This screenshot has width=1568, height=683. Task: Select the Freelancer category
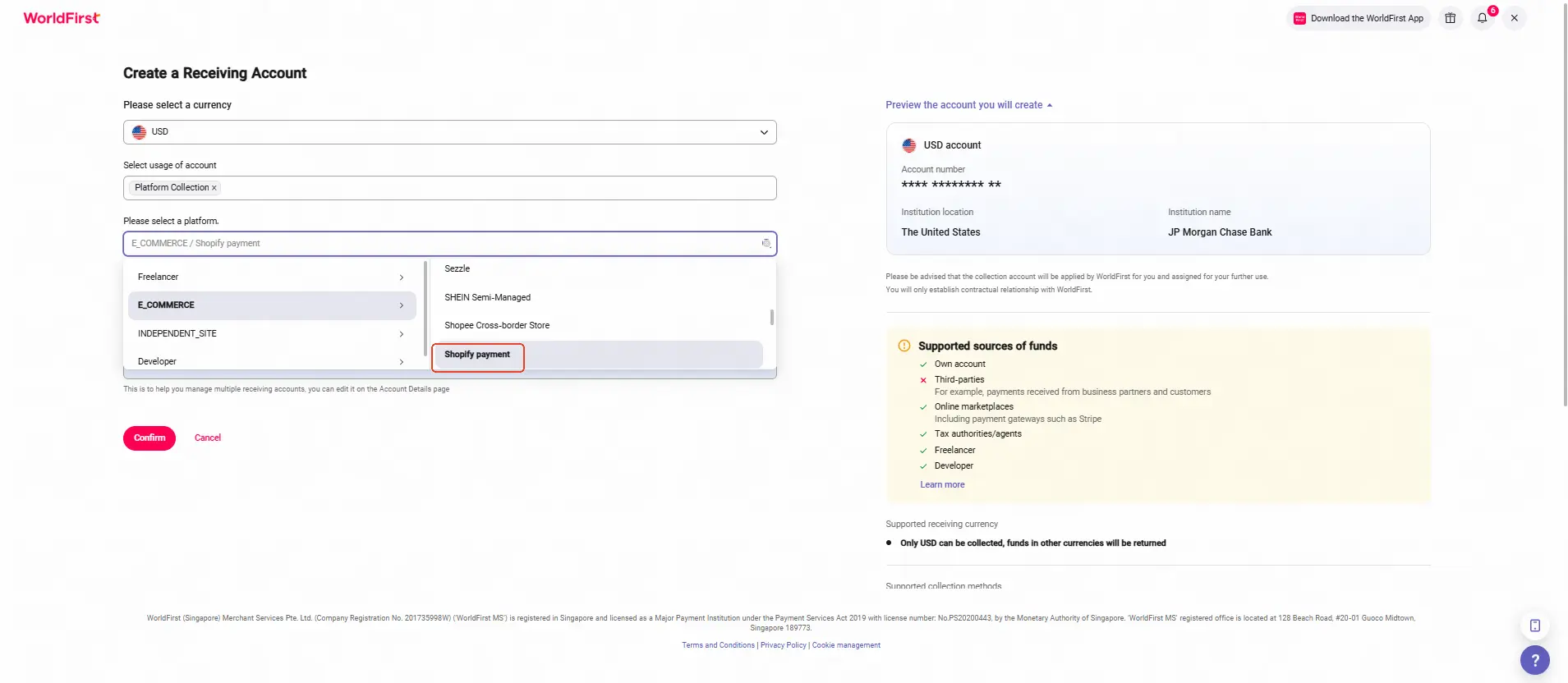coord(272,277)
